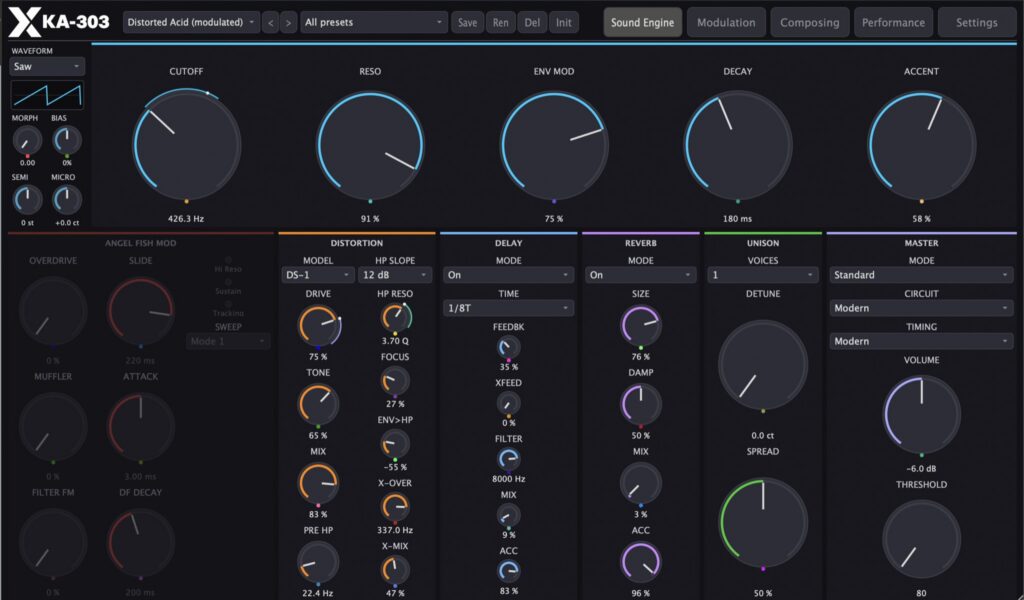Viewport: 1024px width, 600px height.
Task: Switch to the Sound Engine tab
Action: [643, 22]
